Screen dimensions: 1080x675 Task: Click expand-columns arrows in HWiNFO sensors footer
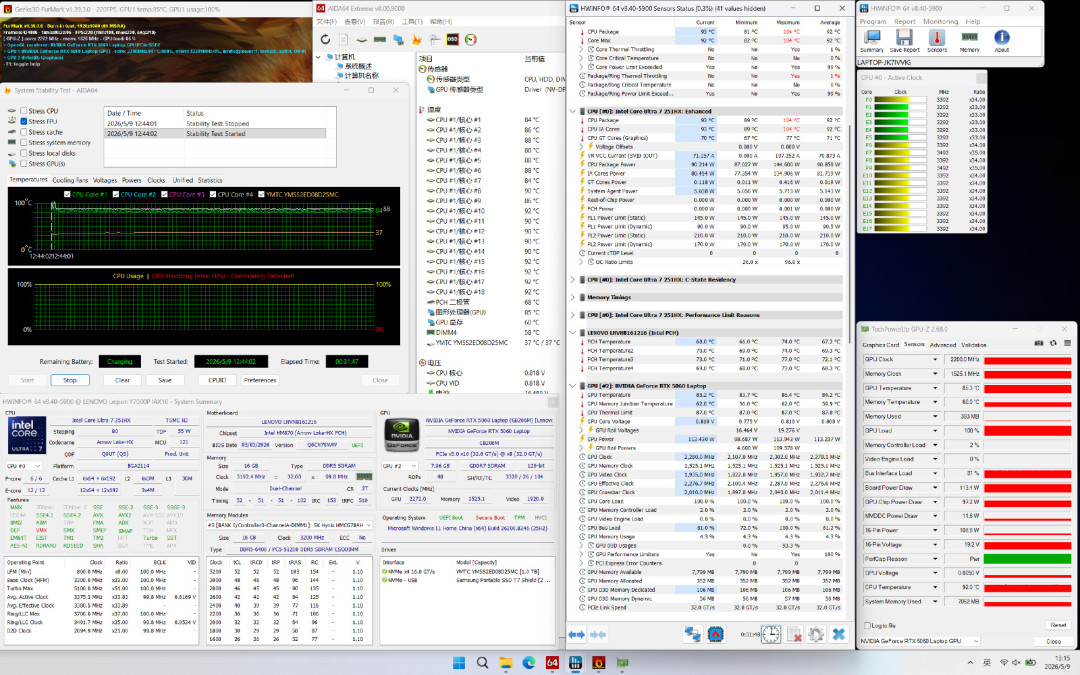577,634
